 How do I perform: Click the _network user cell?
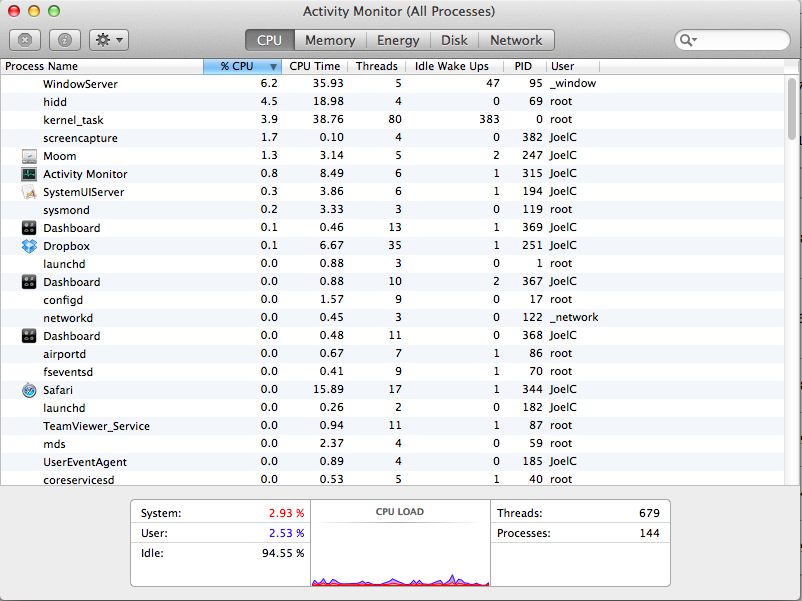pyautogui.click(x=574, y=317)
